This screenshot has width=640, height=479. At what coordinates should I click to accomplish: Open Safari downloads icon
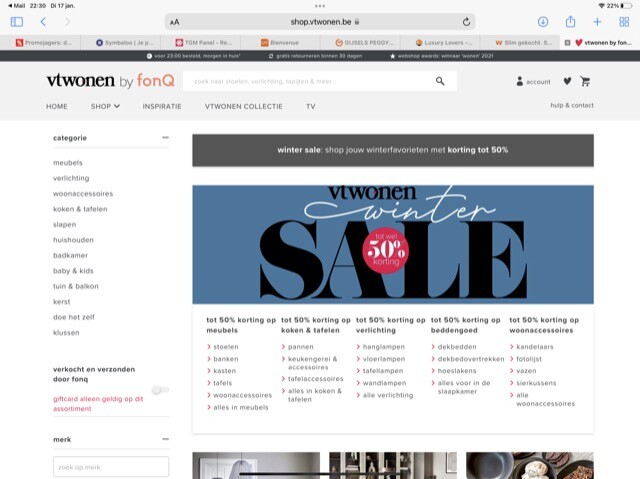(x=543, y=22)
